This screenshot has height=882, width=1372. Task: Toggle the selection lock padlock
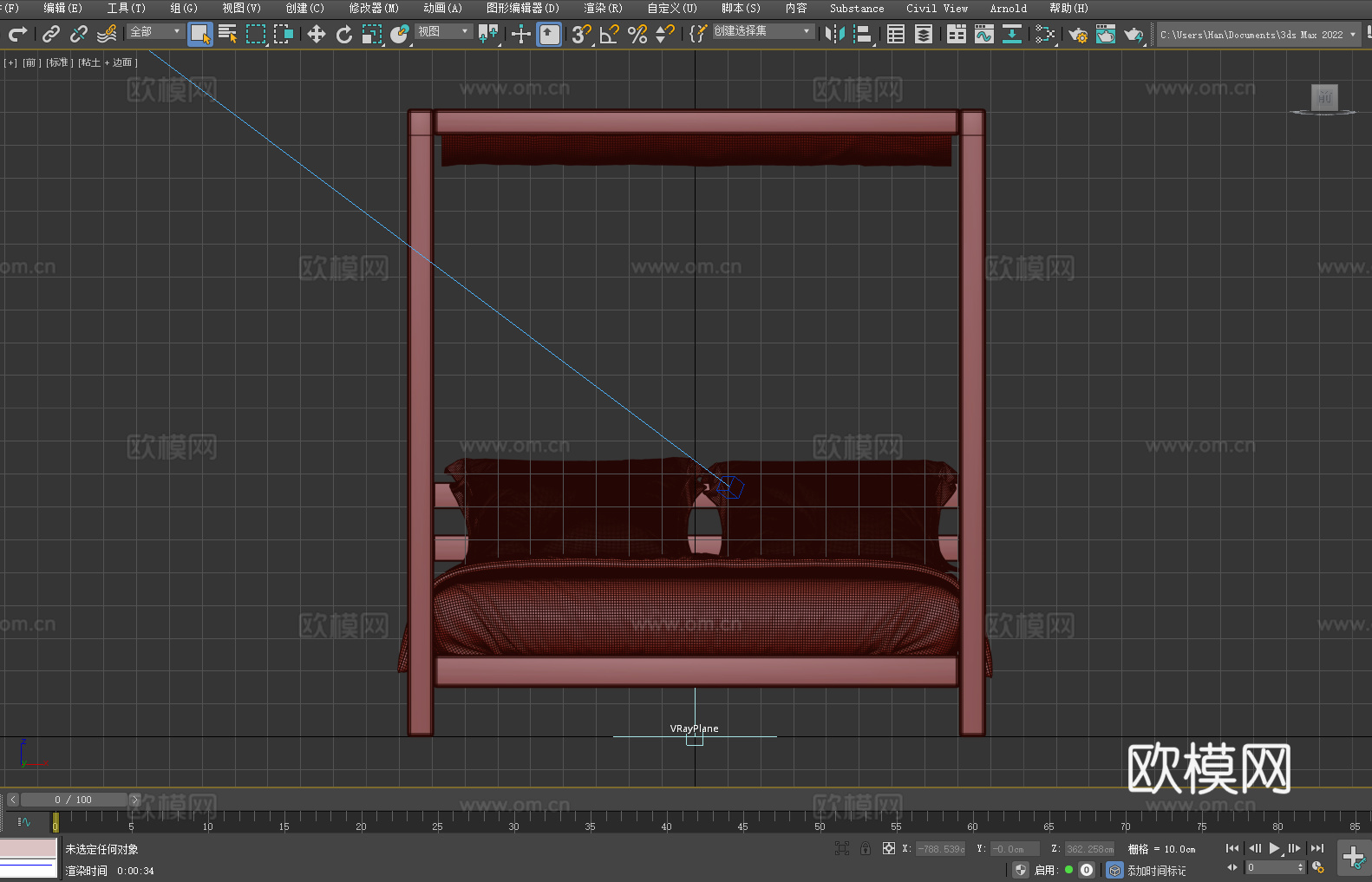point(865,848)
